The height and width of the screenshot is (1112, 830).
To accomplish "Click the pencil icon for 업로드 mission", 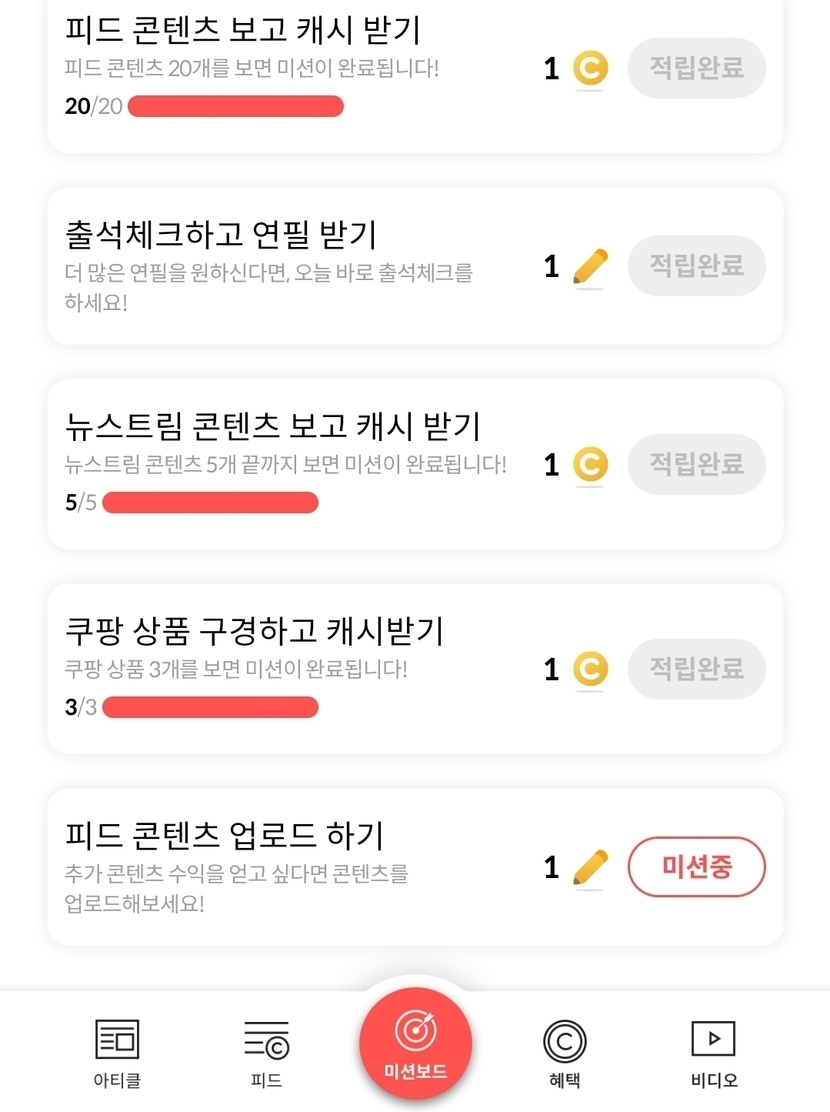I will click(590, 867).
